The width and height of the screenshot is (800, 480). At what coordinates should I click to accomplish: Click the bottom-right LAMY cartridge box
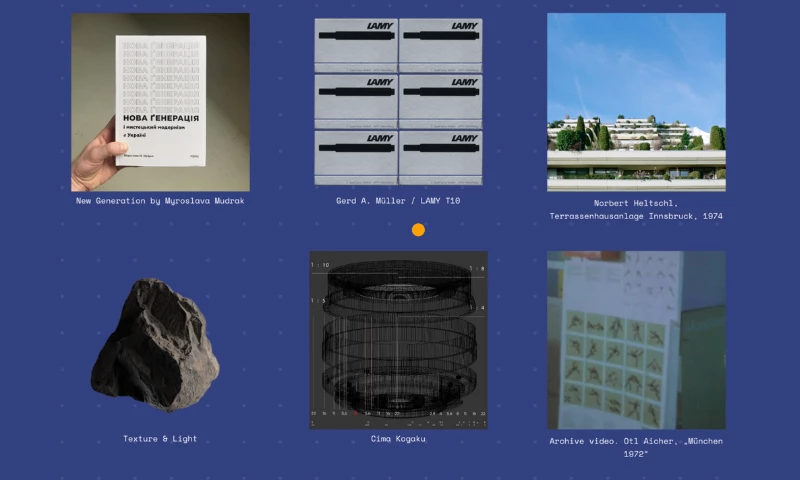(x=441, y=157)
